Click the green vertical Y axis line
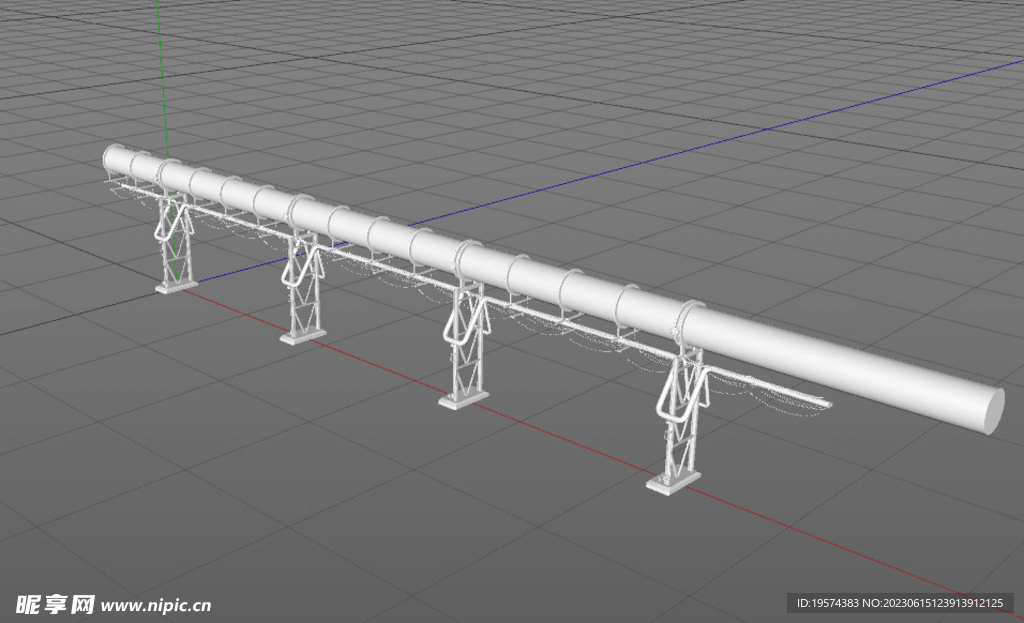Image resolution: width=1024 pixels, height=623 pixels. [x=161, y=78]
